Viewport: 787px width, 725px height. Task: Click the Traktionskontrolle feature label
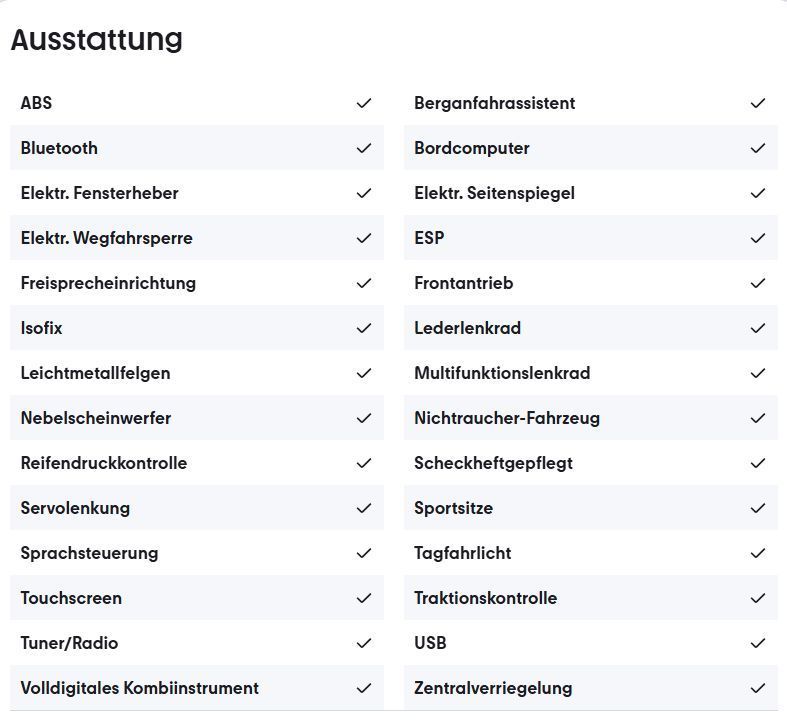click(x=485, y=598)
